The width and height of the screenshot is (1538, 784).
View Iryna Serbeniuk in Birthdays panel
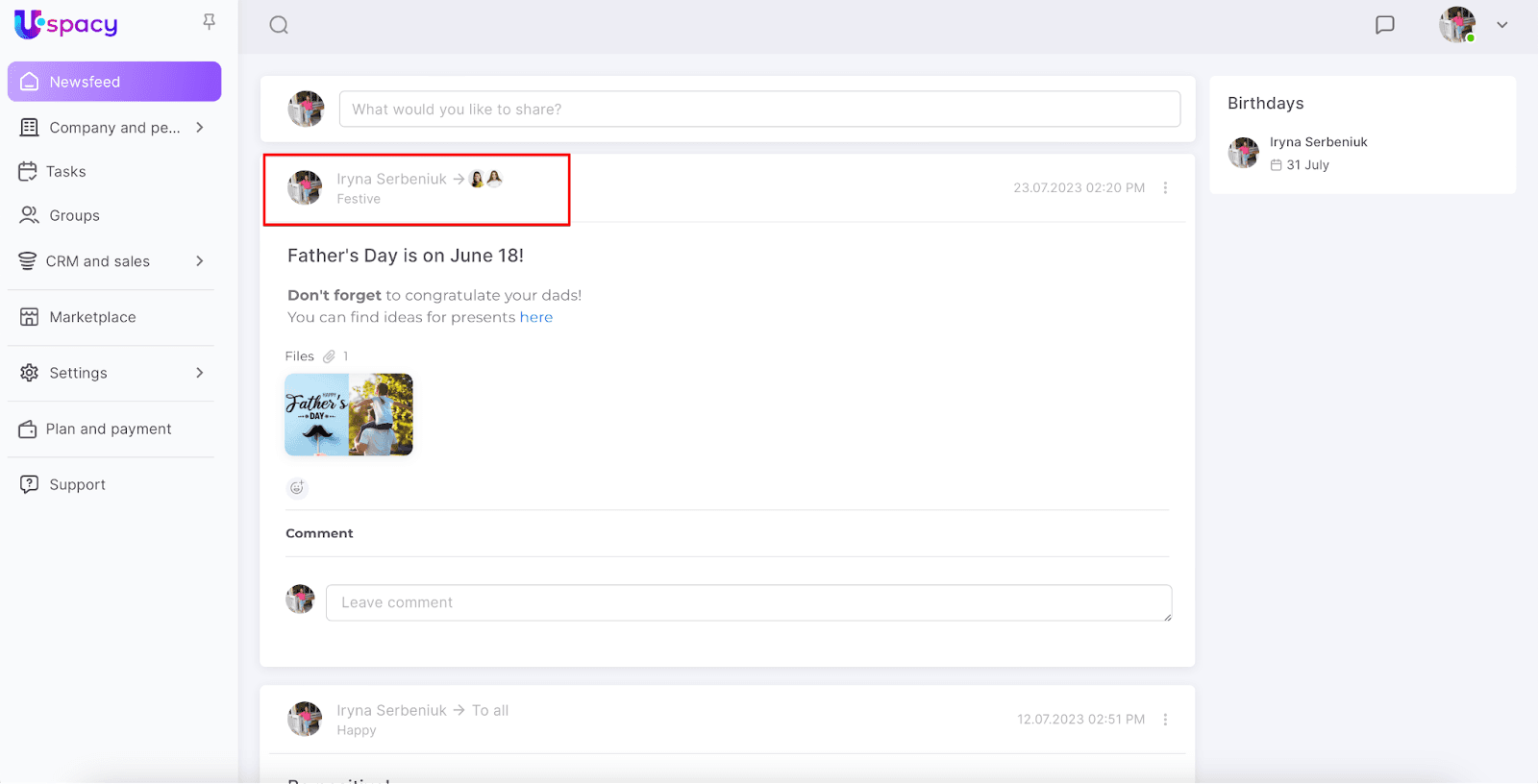click(x=1318, y=142)
